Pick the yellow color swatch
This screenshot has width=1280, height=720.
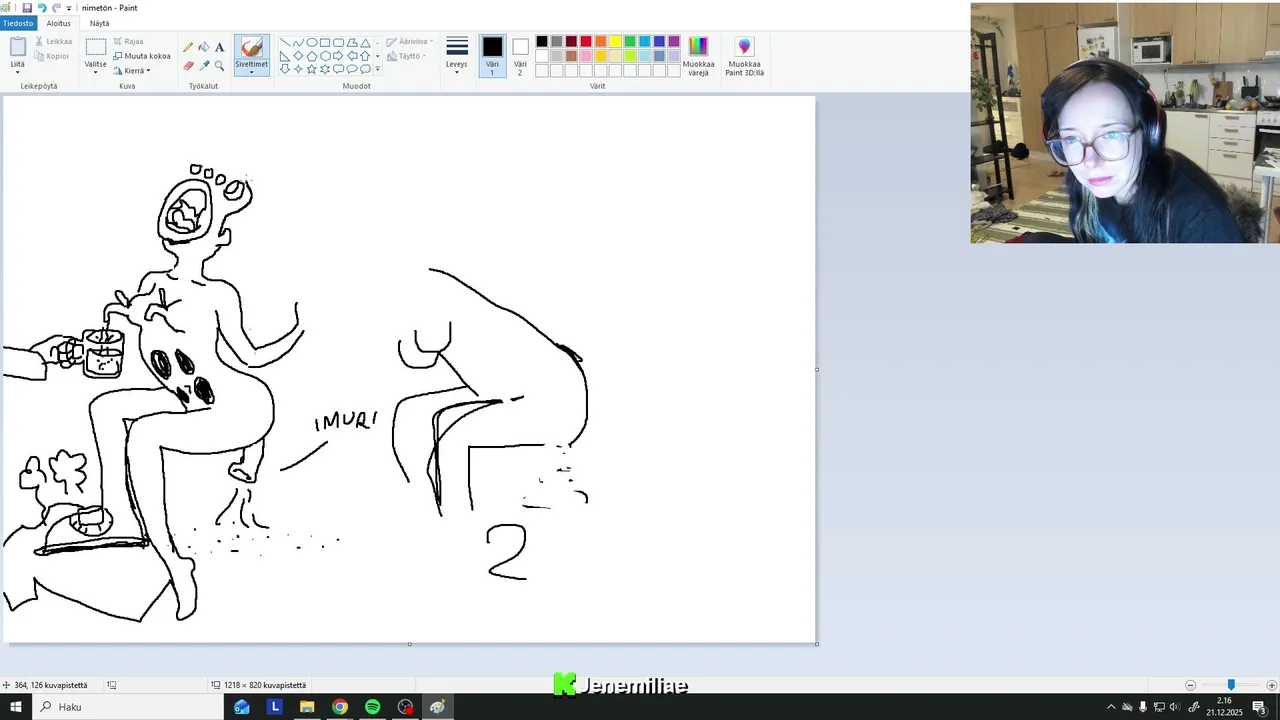[615, 41]
